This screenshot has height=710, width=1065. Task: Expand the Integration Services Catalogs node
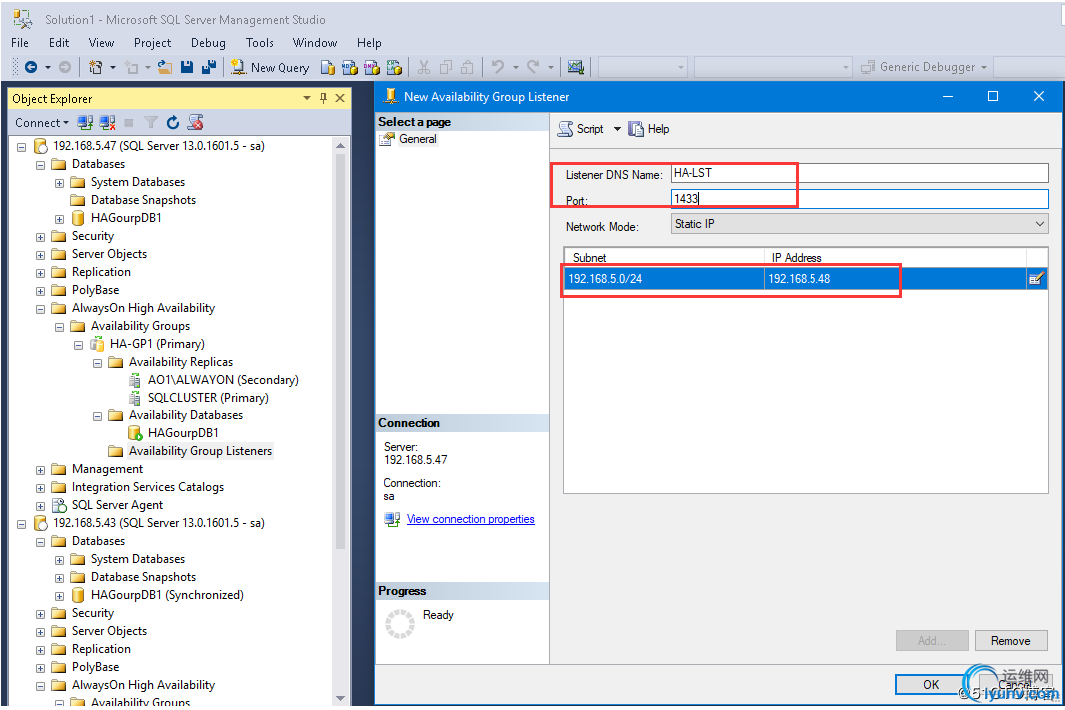pyautogui.click(x=41, y=488)
